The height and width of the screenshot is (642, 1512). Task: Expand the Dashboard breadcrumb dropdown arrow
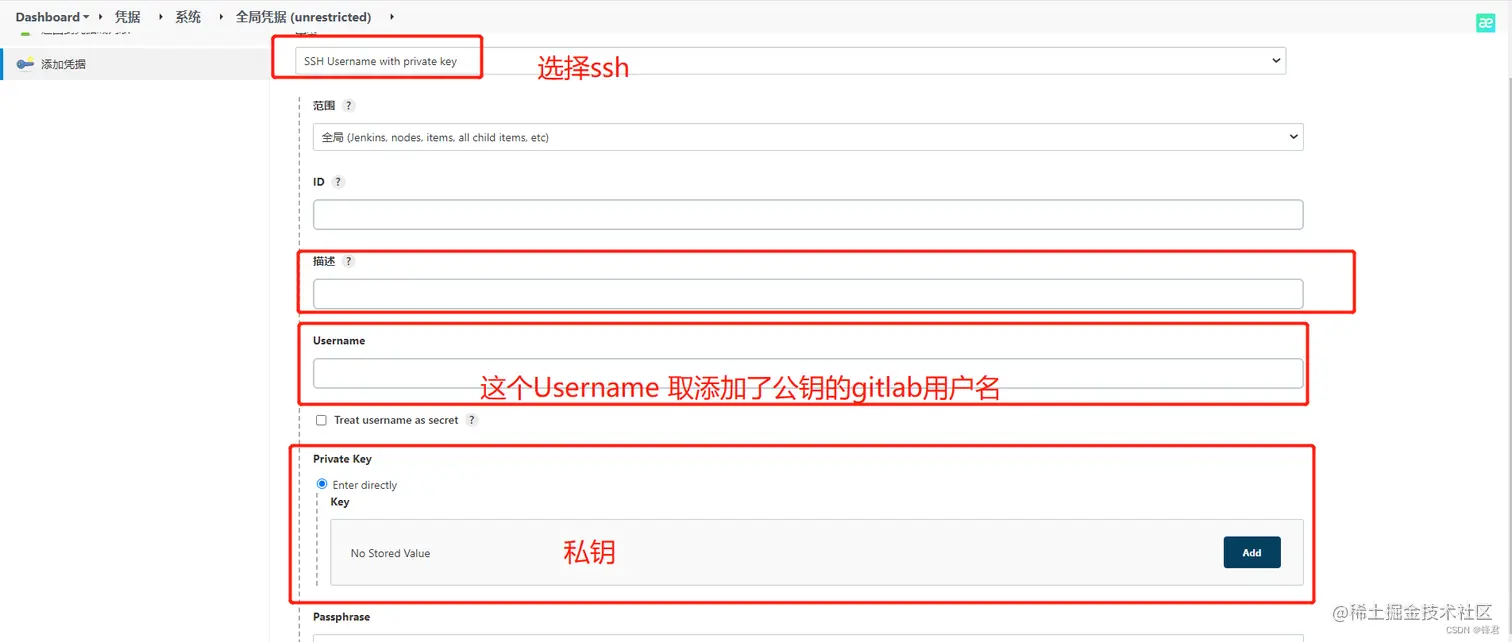[86, 18]
